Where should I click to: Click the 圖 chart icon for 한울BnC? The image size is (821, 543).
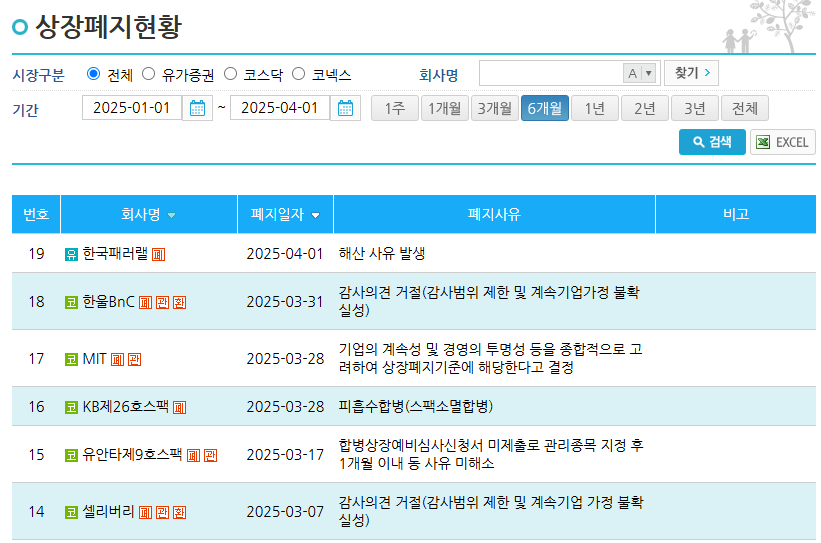coord(146,302)
